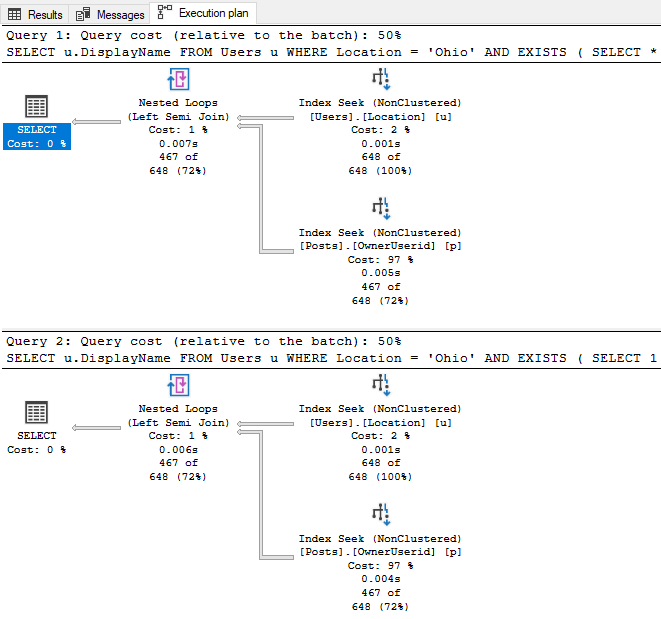Click the SELECT operator icon in Query 1
The width and height of the screenshot is (661, 619).
37,107
